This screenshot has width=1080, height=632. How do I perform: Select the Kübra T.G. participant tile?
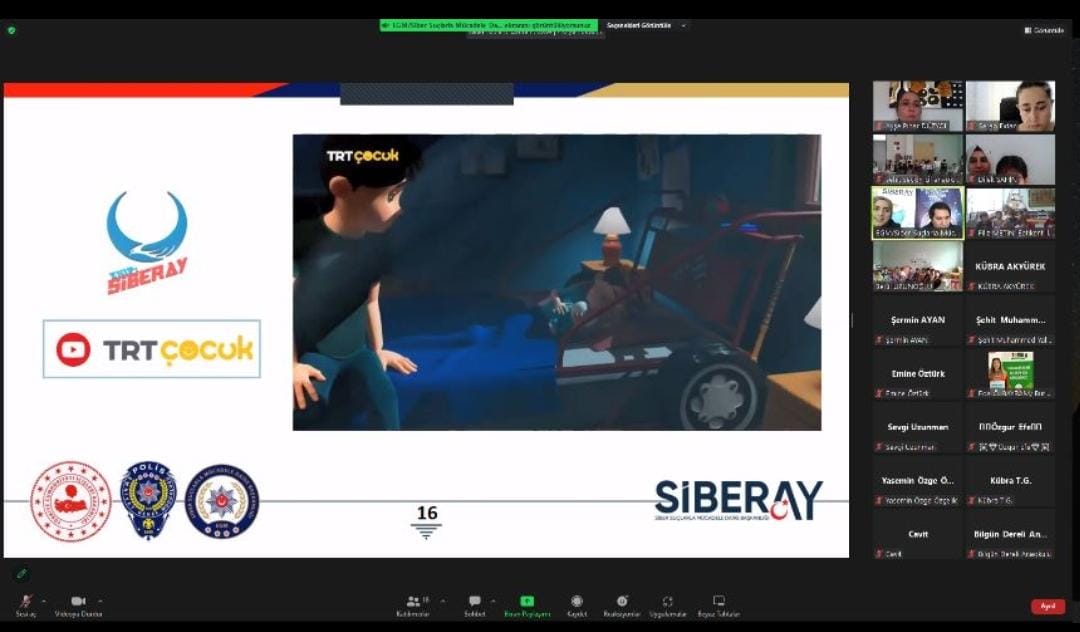coord(1010,482)
